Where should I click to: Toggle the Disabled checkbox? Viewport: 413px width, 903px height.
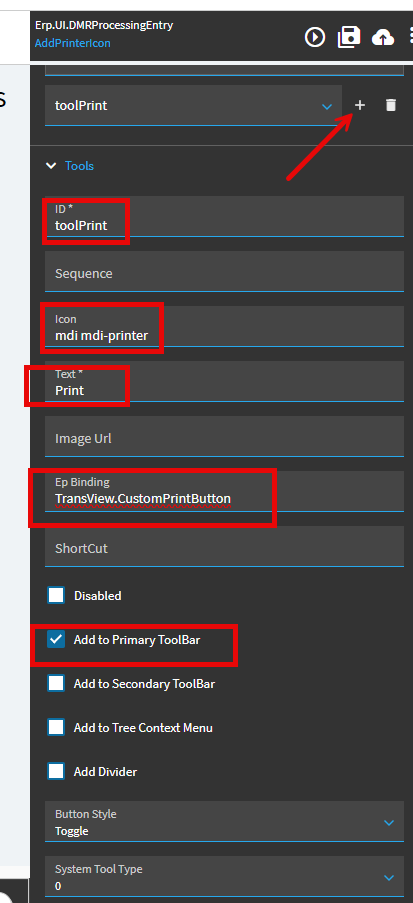point(56,595)
